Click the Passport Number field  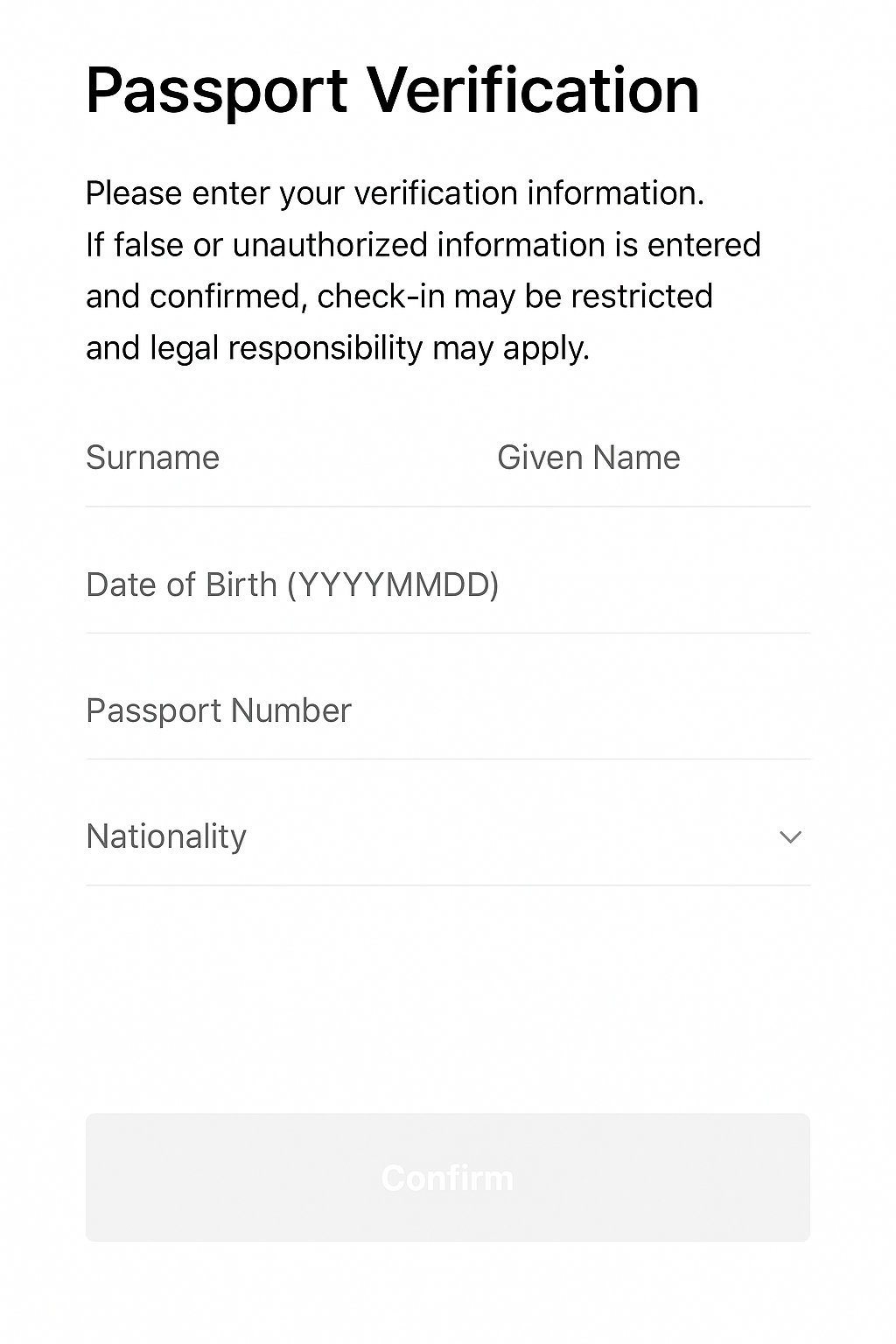point(446,710)
